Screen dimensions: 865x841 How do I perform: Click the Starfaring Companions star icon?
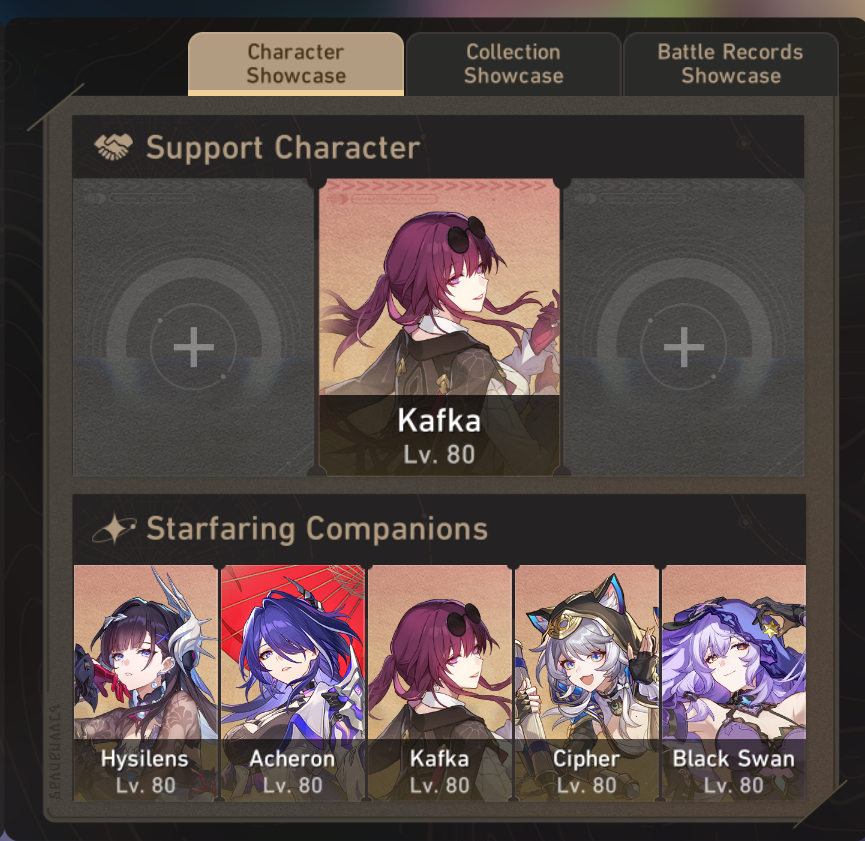tap(114, 529)
